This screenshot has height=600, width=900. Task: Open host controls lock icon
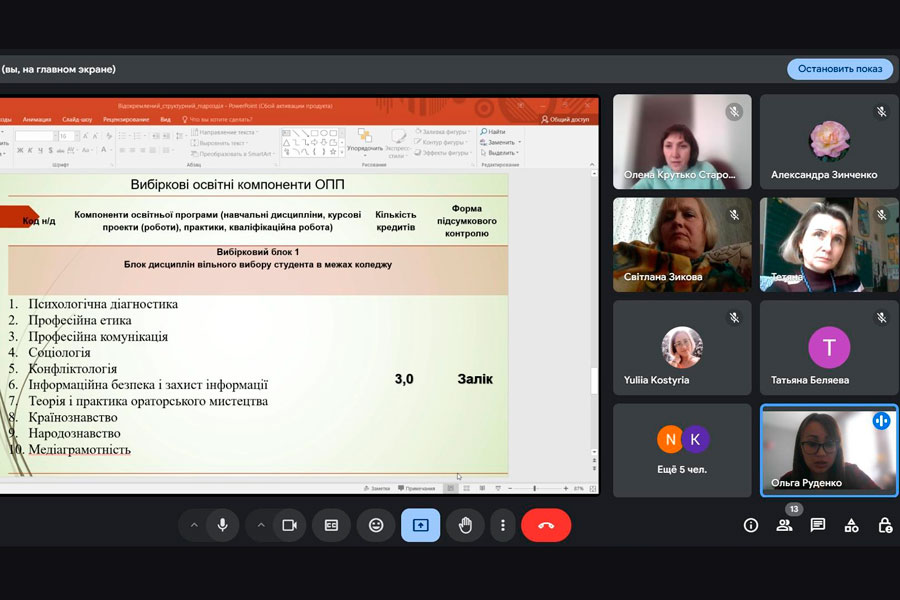(x=885, y=525)
